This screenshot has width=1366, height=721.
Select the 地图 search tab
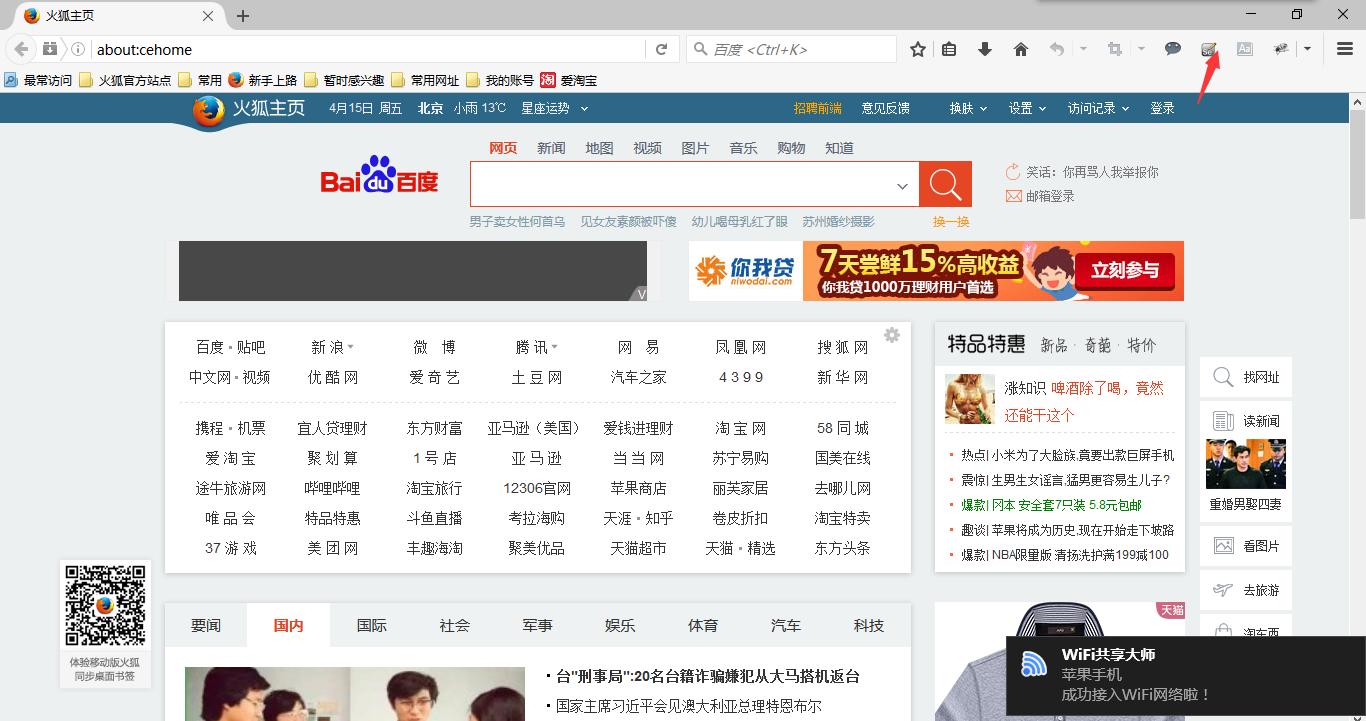pyautogui.click(x=599, y=148)
